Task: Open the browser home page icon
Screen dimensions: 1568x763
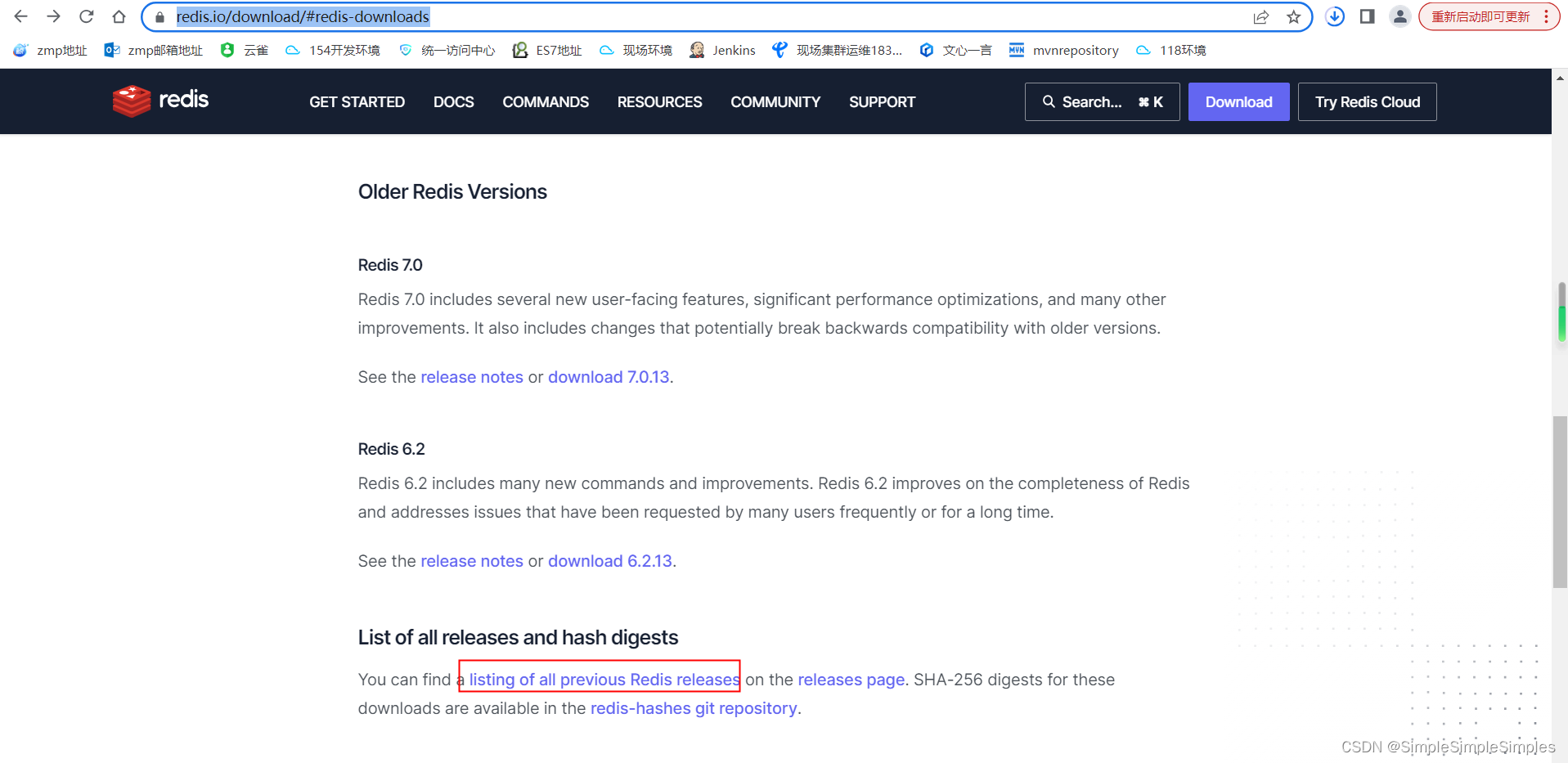Action: pos(119,16)
